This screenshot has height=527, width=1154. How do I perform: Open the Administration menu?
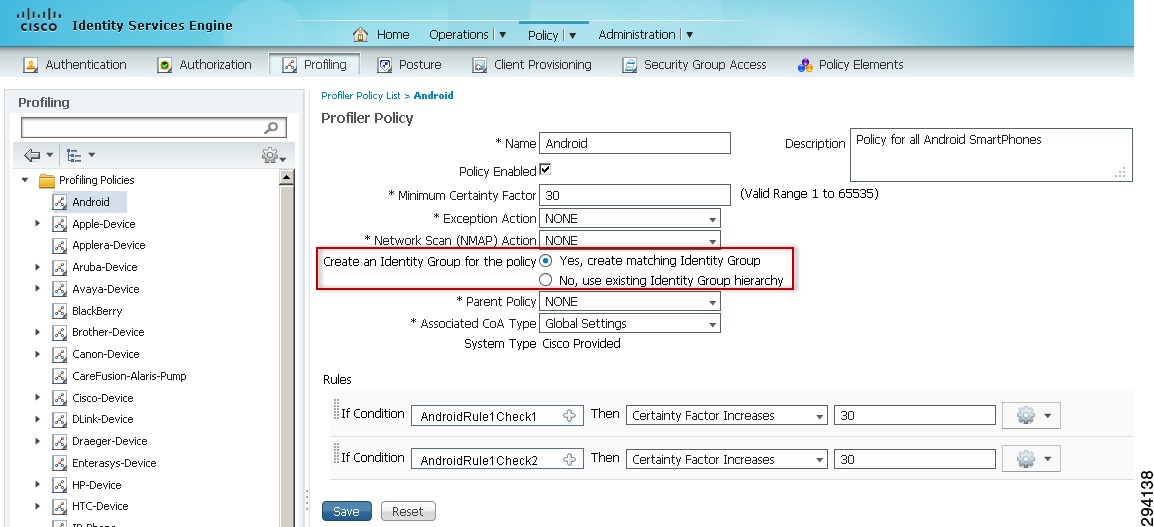pyautogui.click(x=645, y=35)
